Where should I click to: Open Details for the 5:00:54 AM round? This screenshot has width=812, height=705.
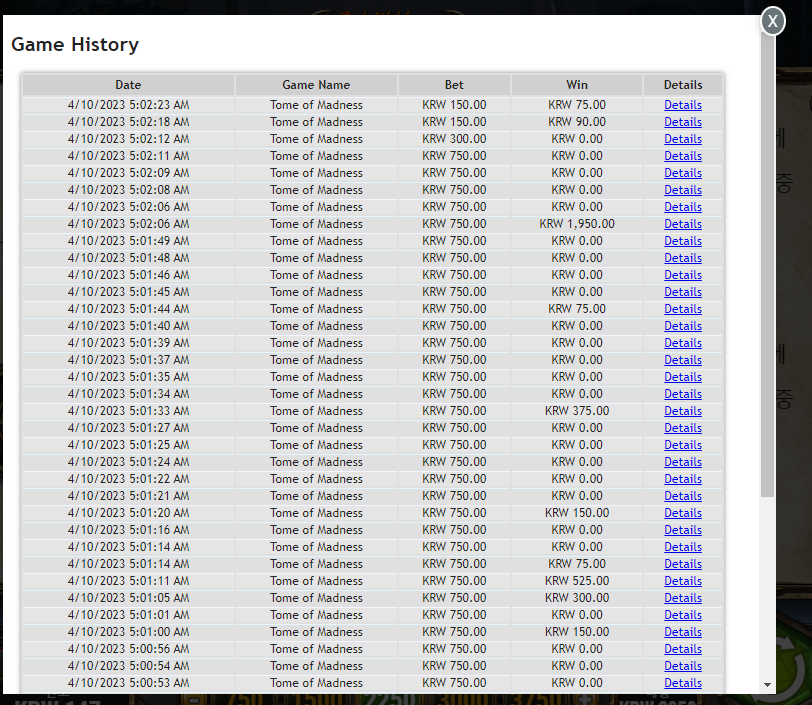(x=683, y=666)
